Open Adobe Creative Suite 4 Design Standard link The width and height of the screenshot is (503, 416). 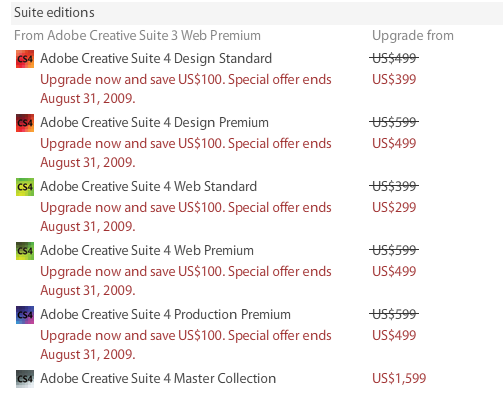(x=156, y=59)
